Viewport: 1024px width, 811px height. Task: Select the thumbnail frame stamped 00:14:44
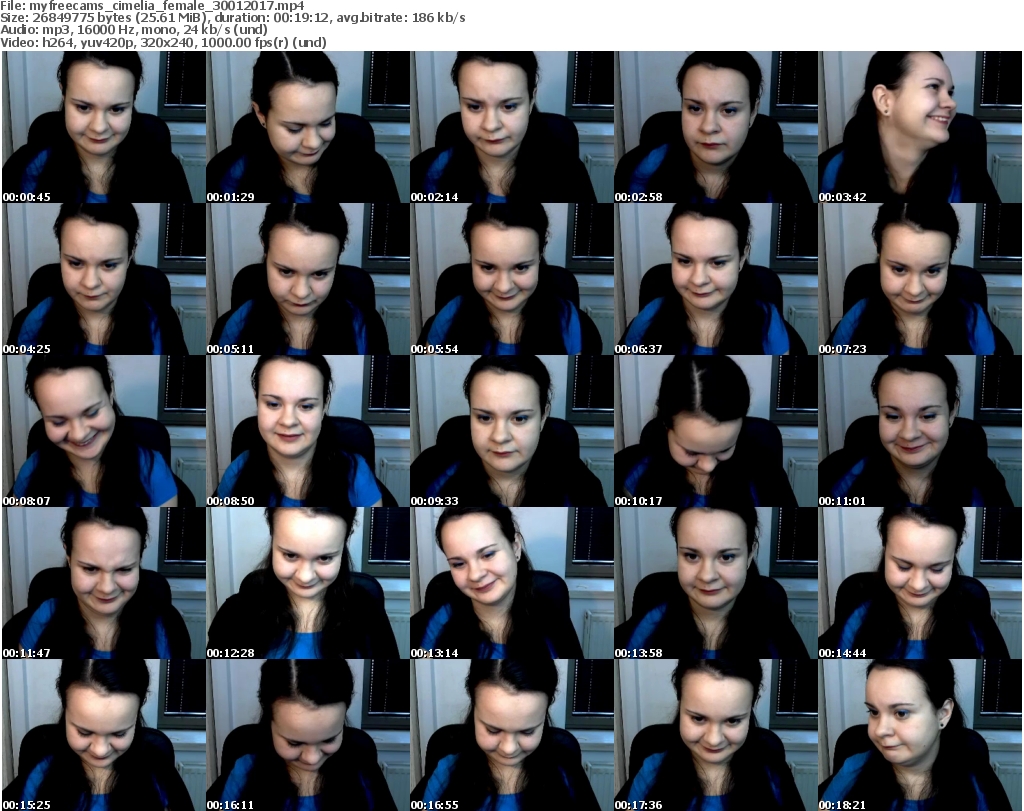coord(920,583)
